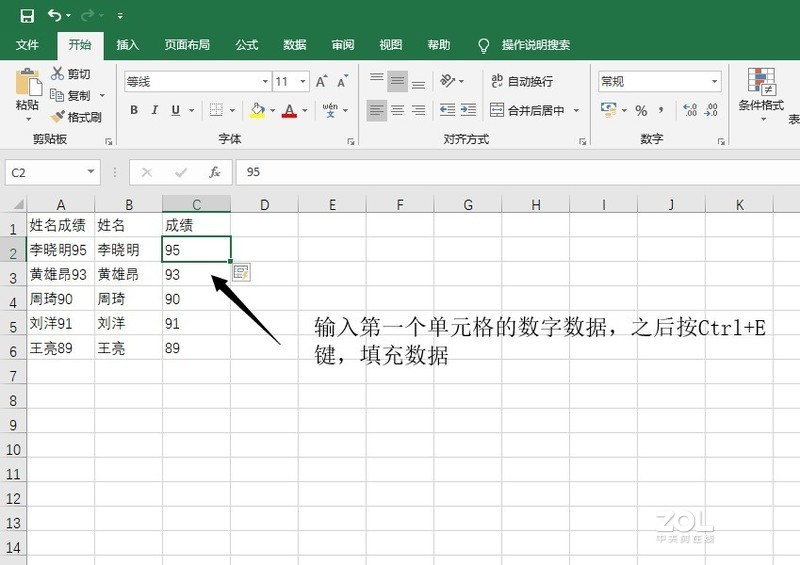Click the increase font size icon
The image size is (800, 565).
tap(321, 81)
